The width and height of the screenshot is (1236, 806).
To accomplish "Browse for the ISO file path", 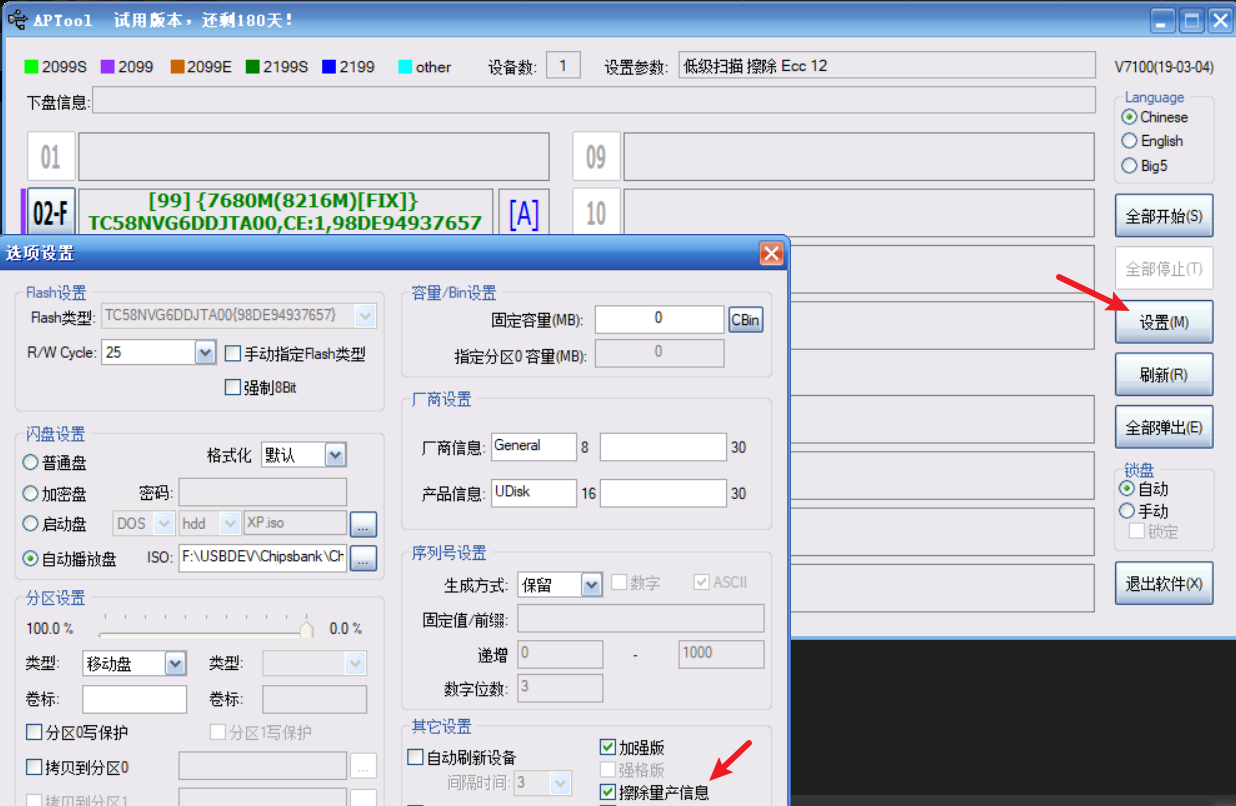I will coord(363,558).
